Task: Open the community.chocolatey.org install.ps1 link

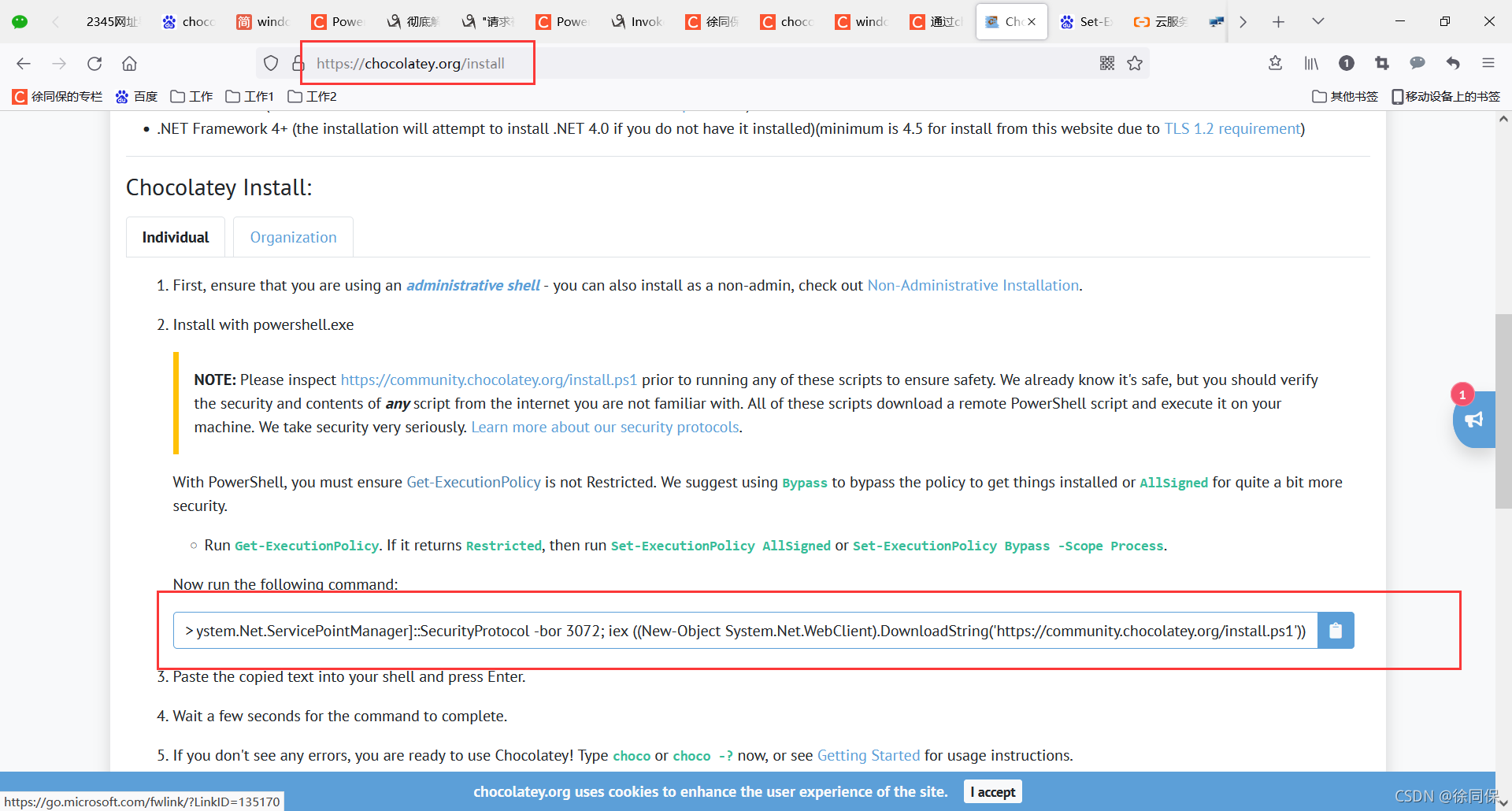Action: point(489,380)
